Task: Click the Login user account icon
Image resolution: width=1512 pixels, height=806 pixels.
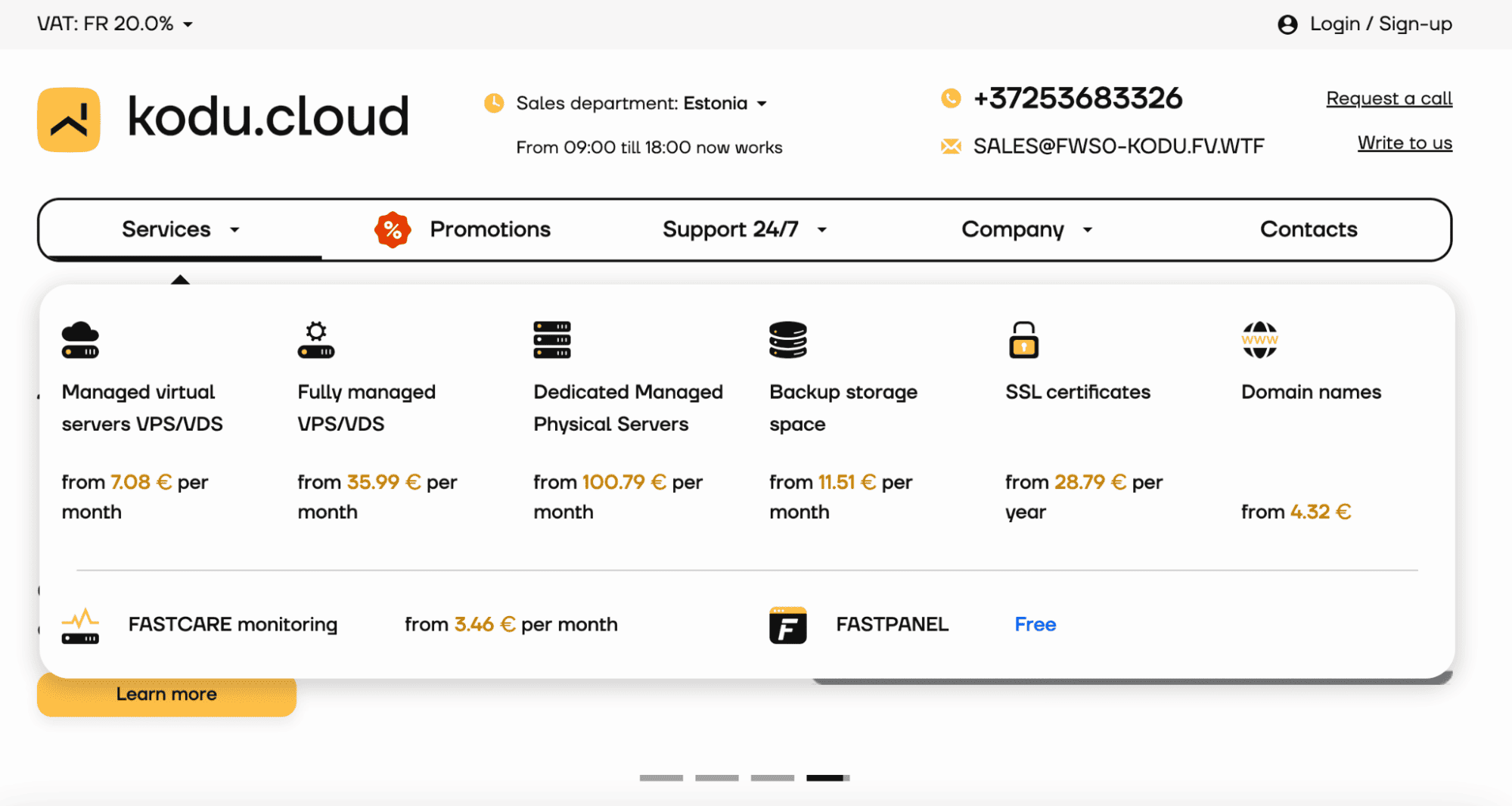Action: [1287, 24]
